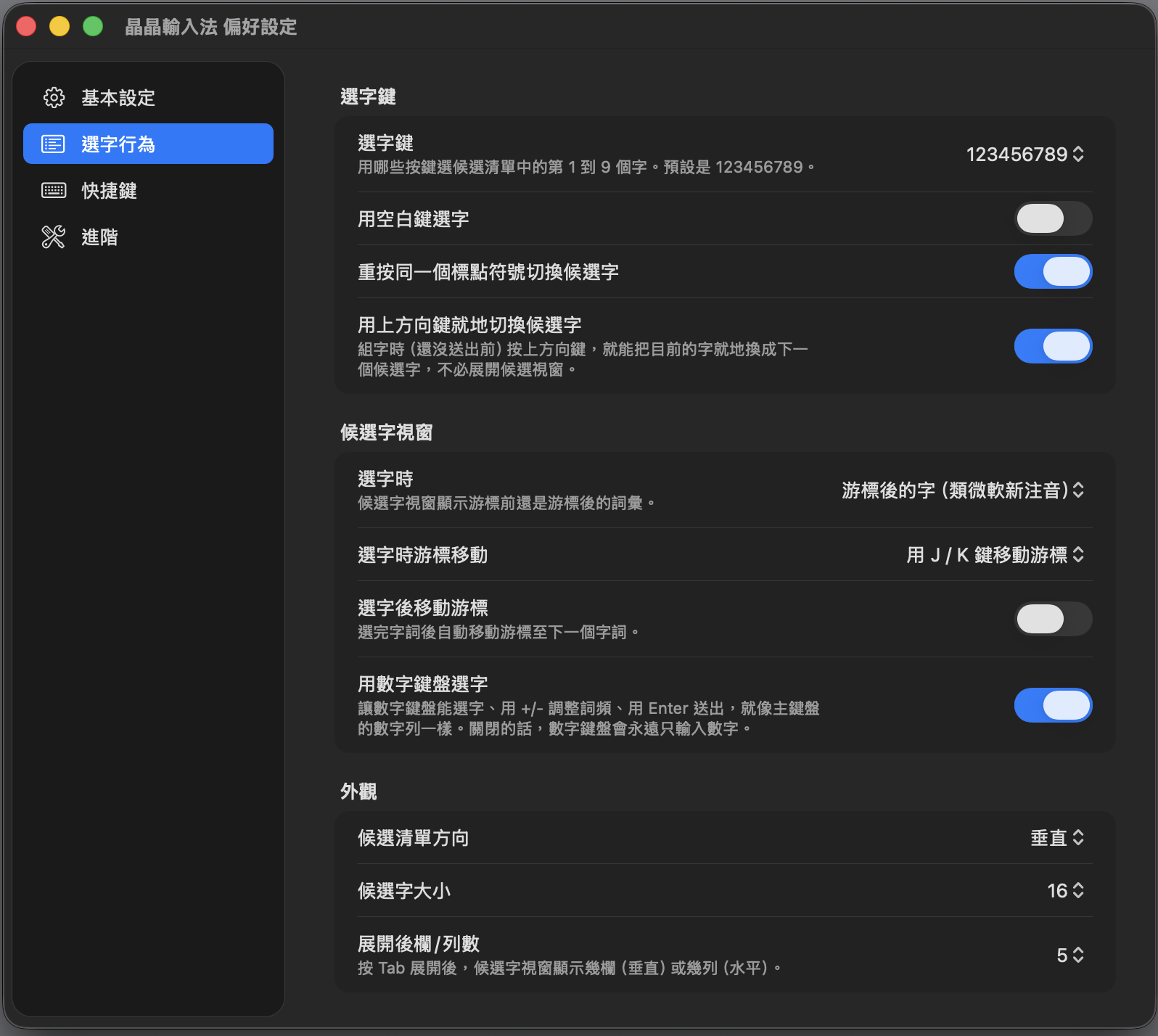The height and width of the screenshot is (1036, 1158).
Task: Disable 重按同一個標點符號切換候選字 switch
Action: pyautogui.click(x=1053, y=271)
